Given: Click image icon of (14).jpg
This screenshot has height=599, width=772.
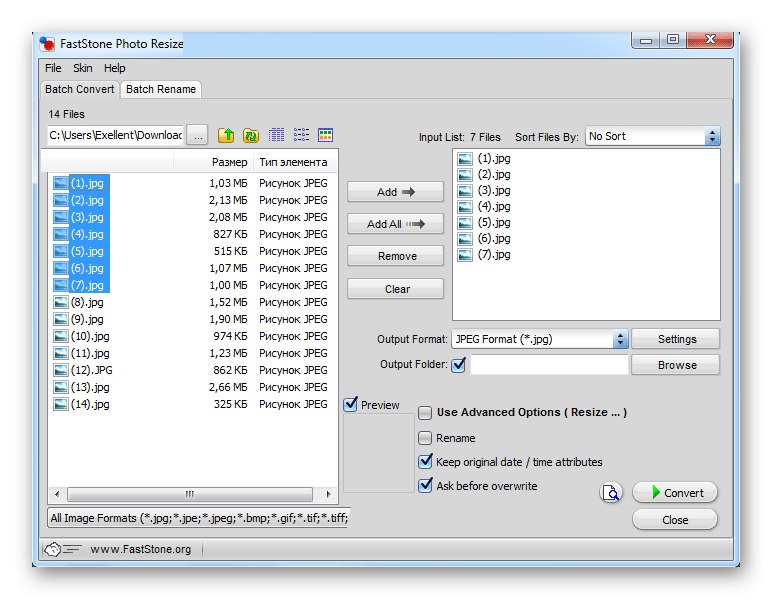Looking at the screenshot, I should click(x=61, y=405).
